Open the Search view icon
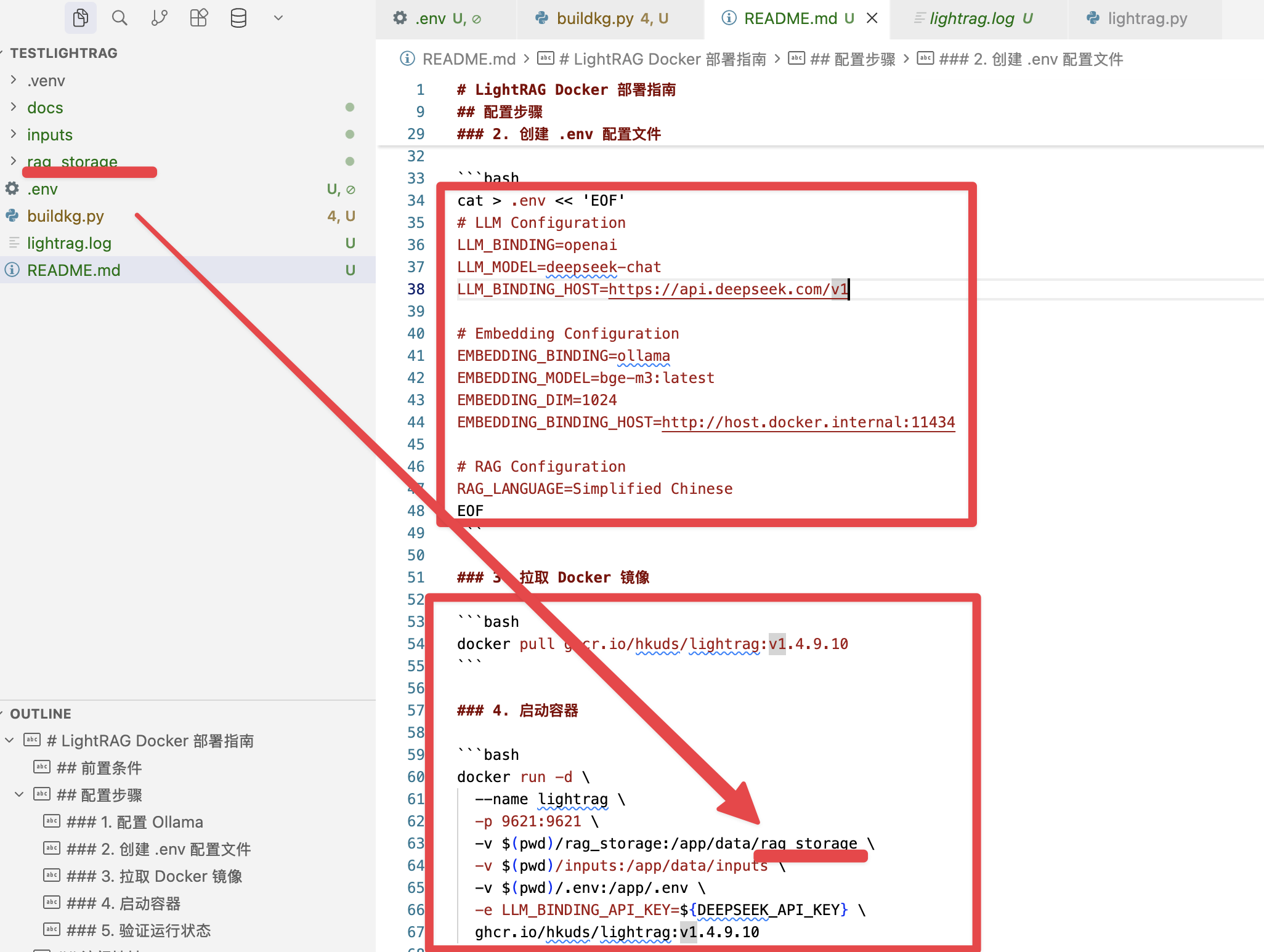Image resolution: width=1264 pixels, height=952 pixels. (120, 18)
